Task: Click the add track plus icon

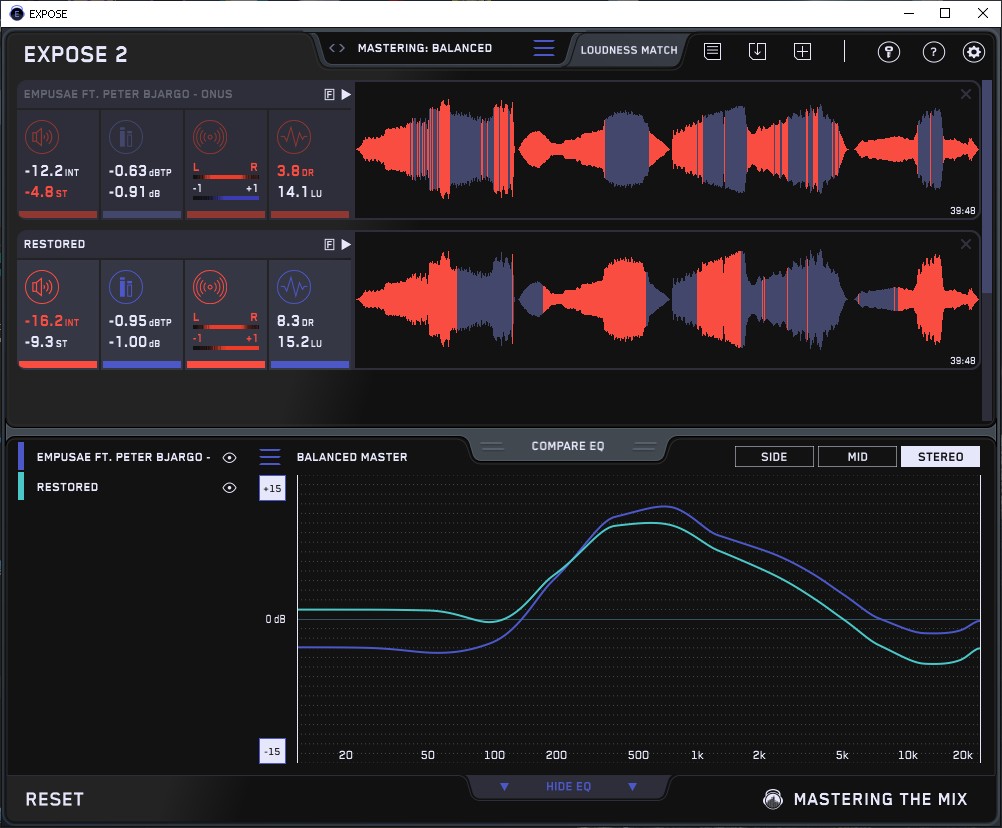Action: pos(802,52)
